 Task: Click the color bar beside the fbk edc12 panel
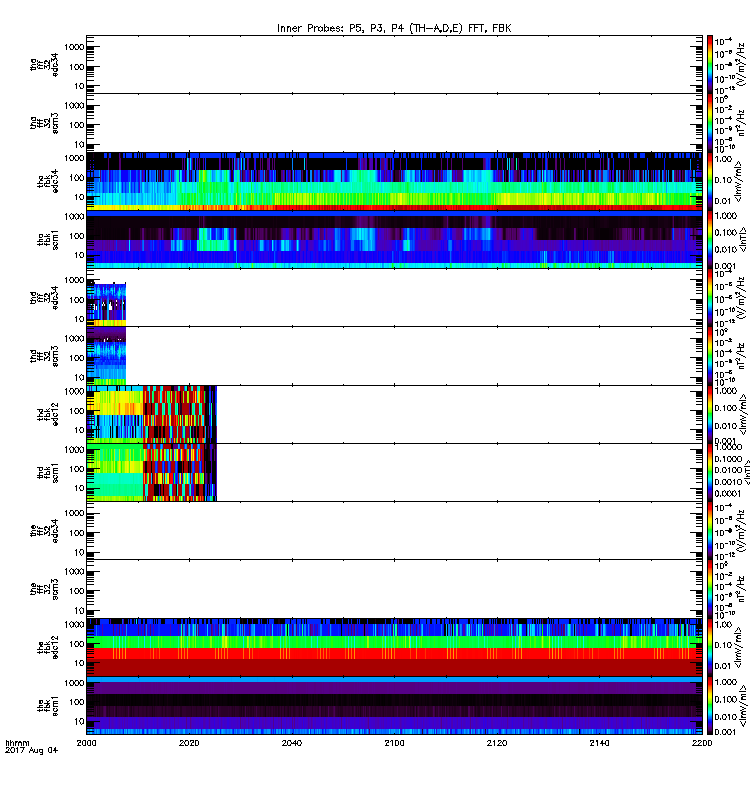coord(710,647)
